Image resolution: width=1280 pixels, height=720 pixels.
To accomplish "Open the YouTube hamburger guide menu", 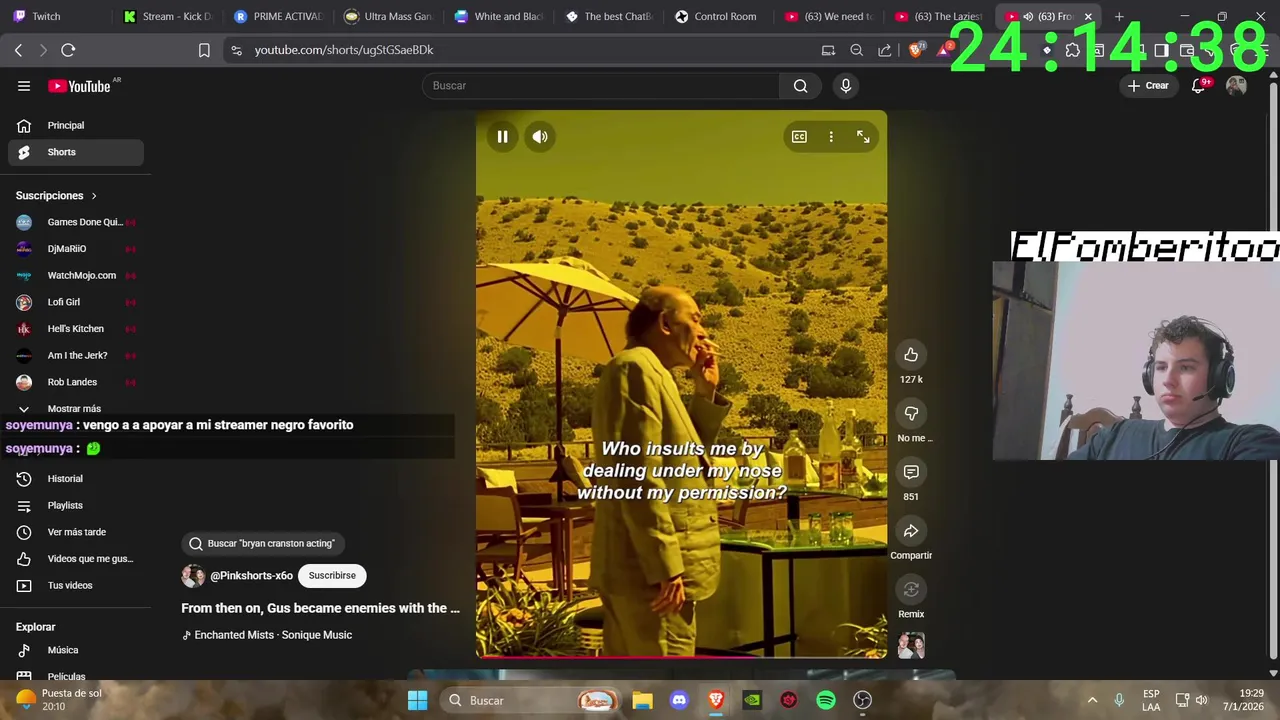I will coord(24,86).
